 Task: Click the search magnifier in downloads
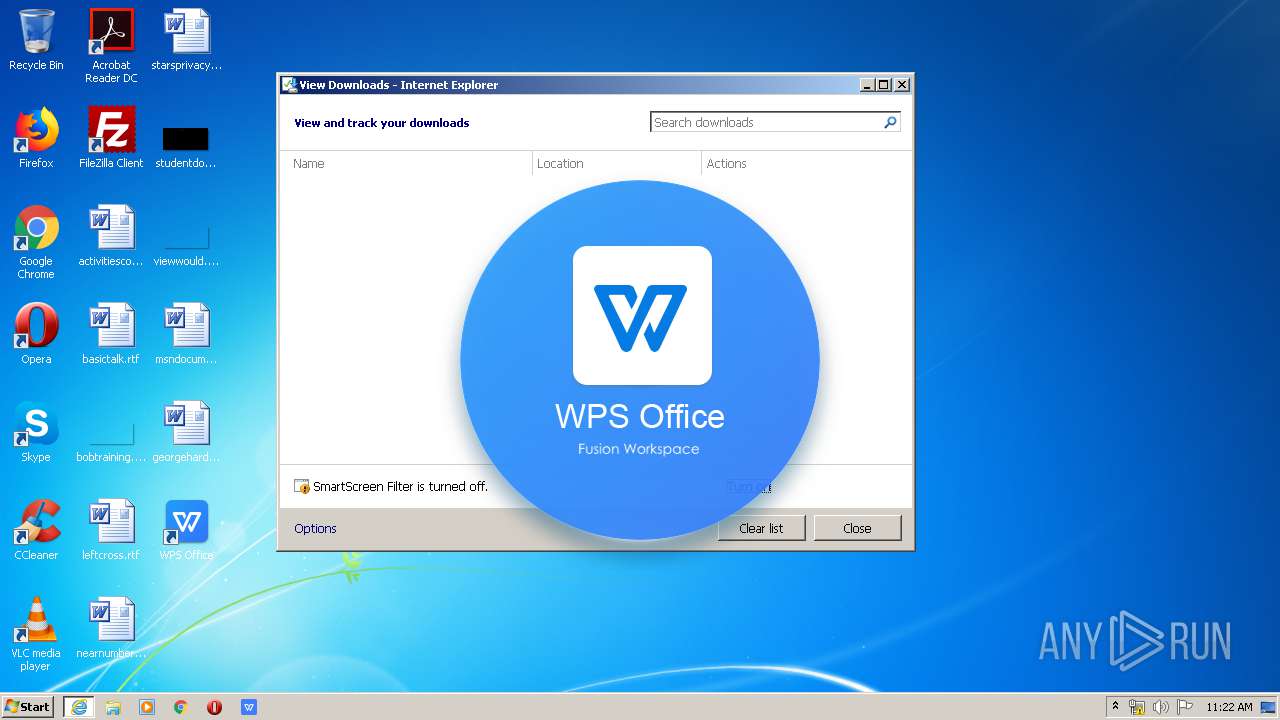coord(890,122)
